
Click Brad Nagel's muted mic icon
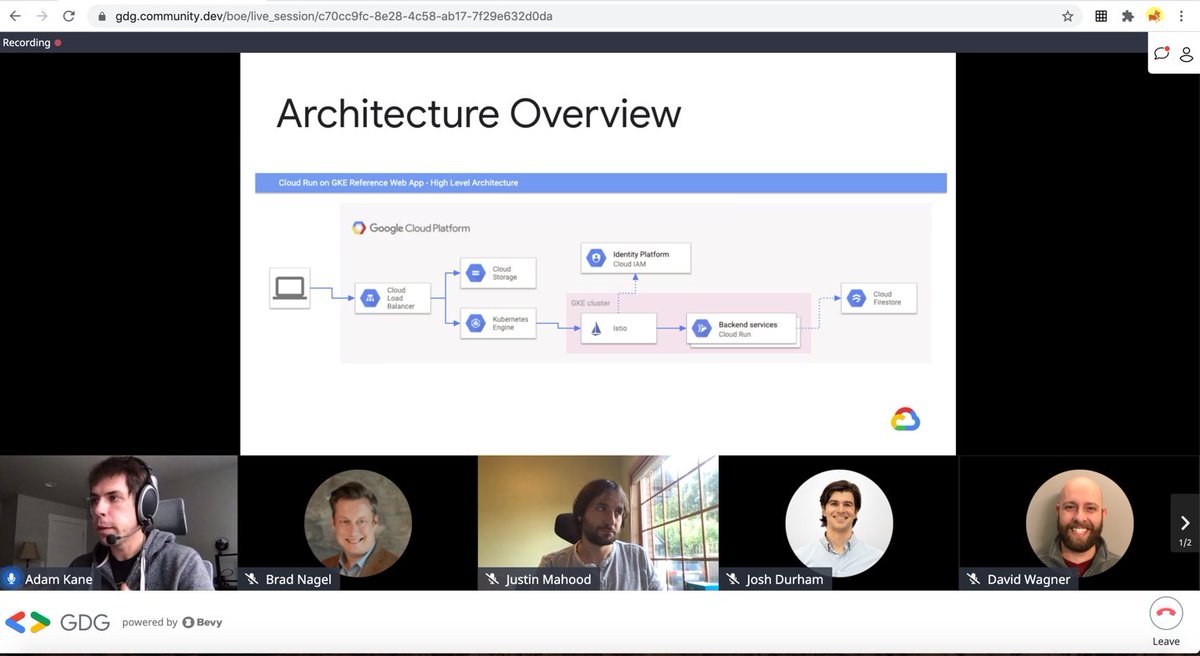(x=252, y=579)
